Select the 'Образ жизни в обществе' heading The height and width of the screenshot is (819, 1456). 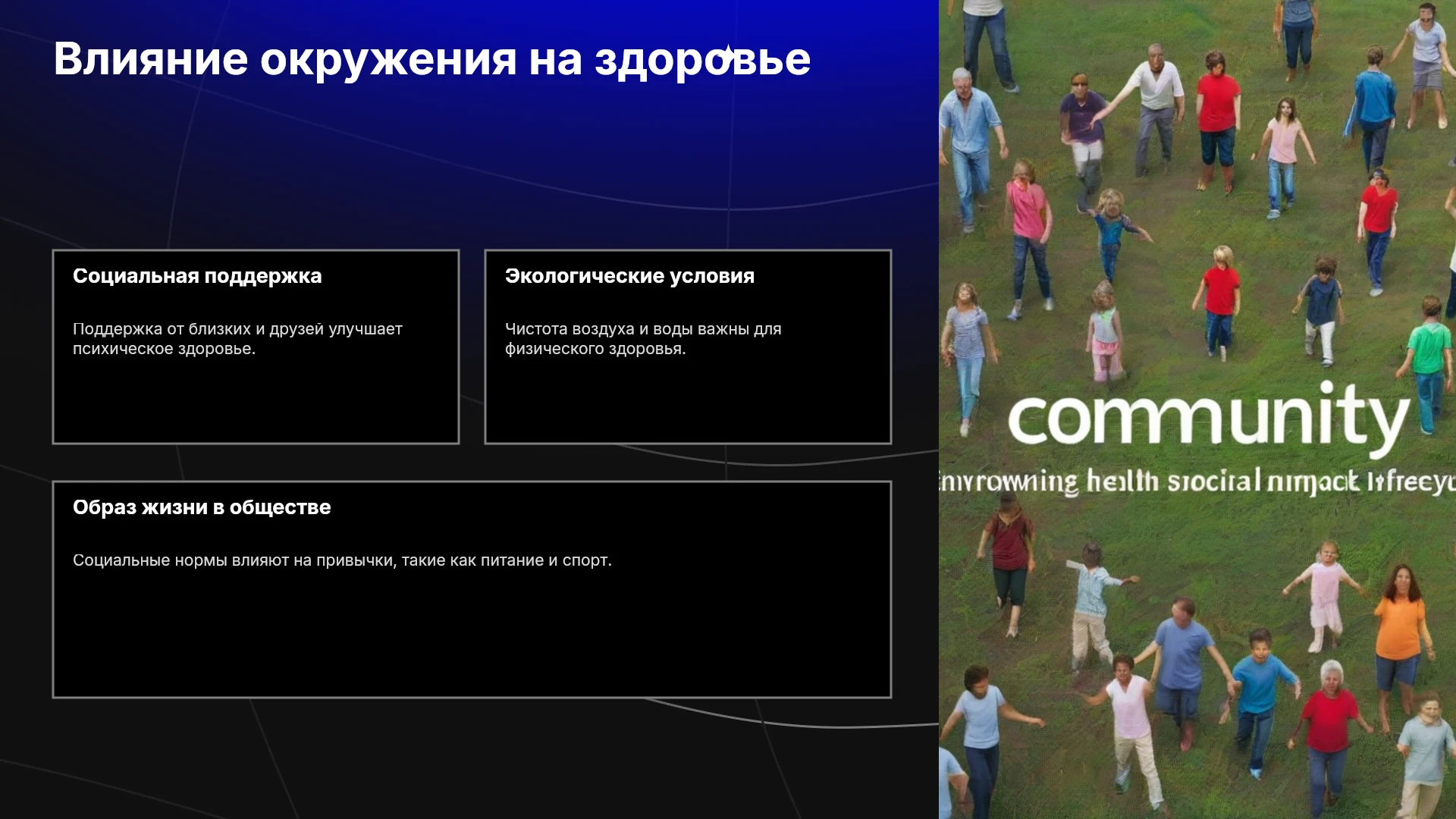[202, 507]
